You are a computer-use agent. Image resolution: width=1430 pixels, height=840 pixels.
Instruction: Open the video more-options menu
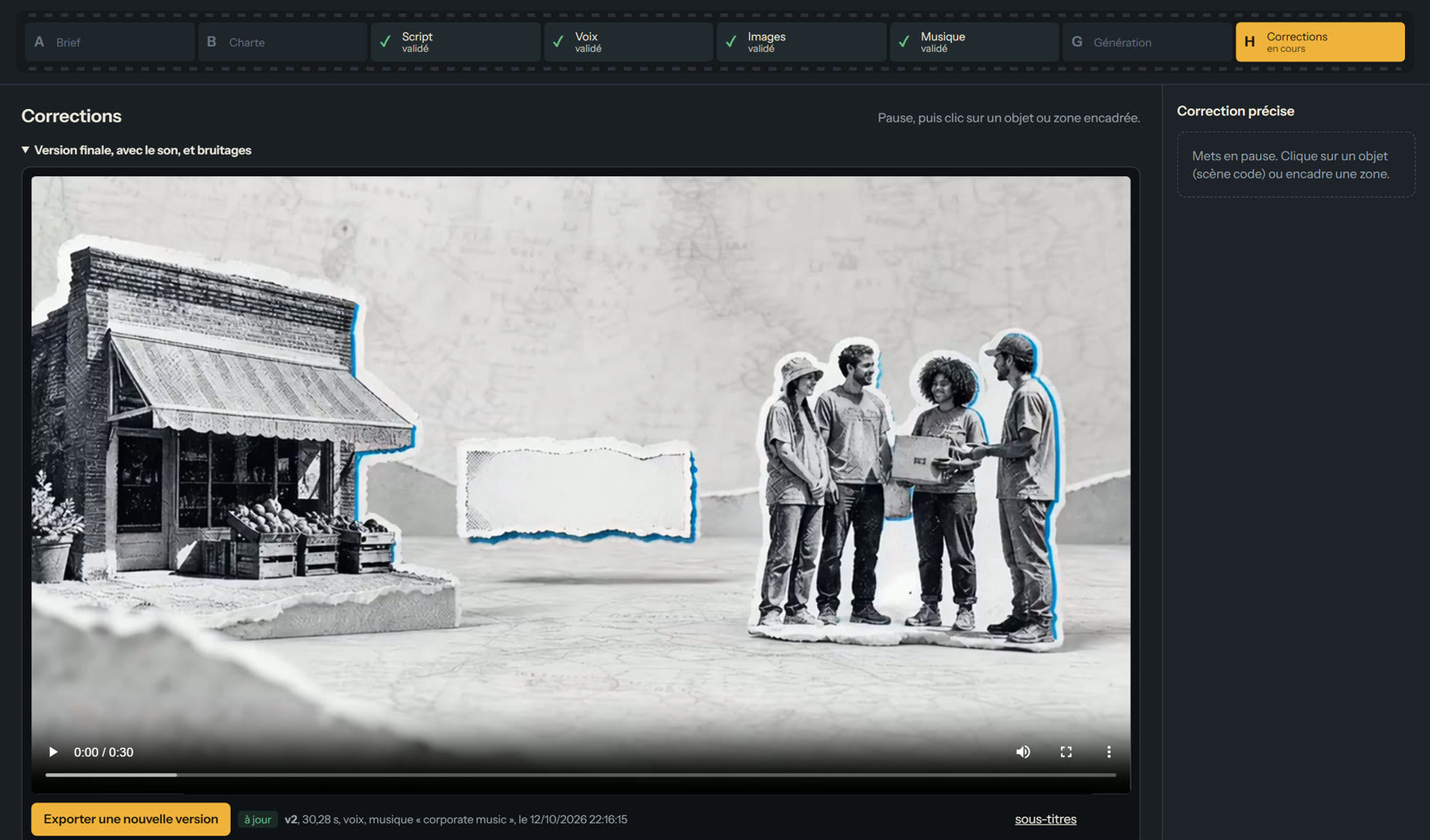1109,752
